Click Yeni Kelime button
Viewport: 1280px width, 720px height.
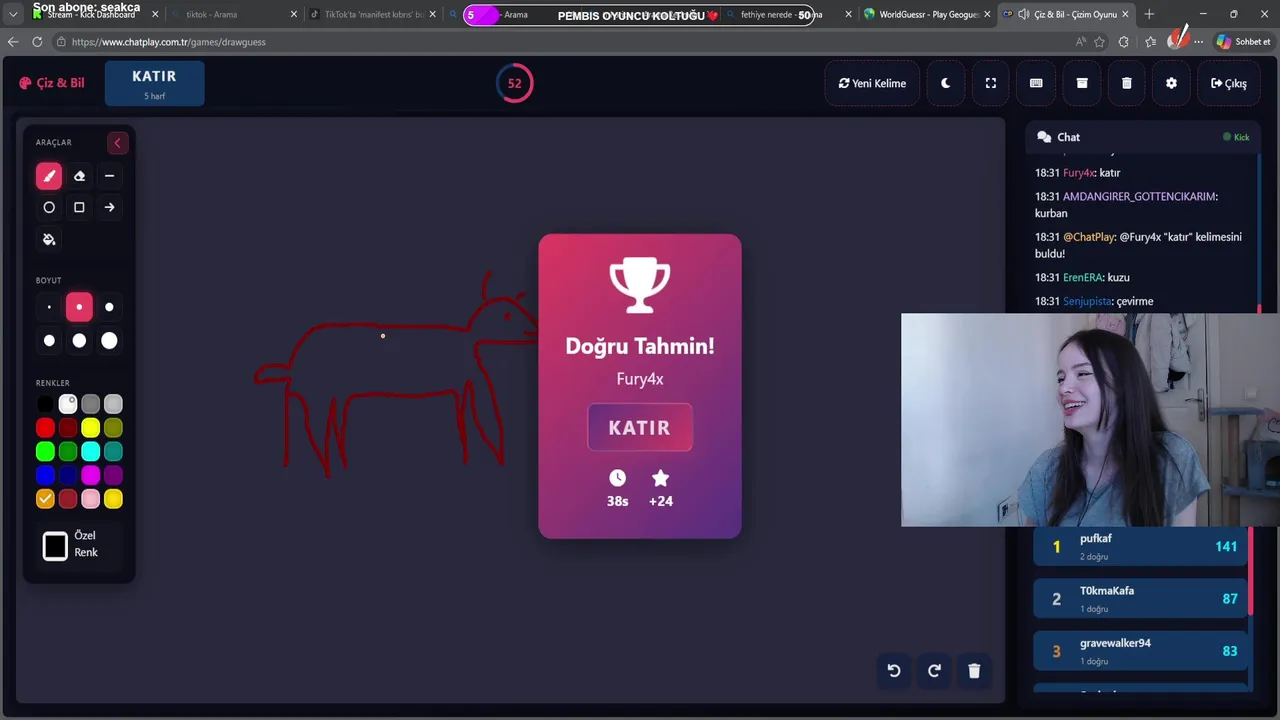872,83
